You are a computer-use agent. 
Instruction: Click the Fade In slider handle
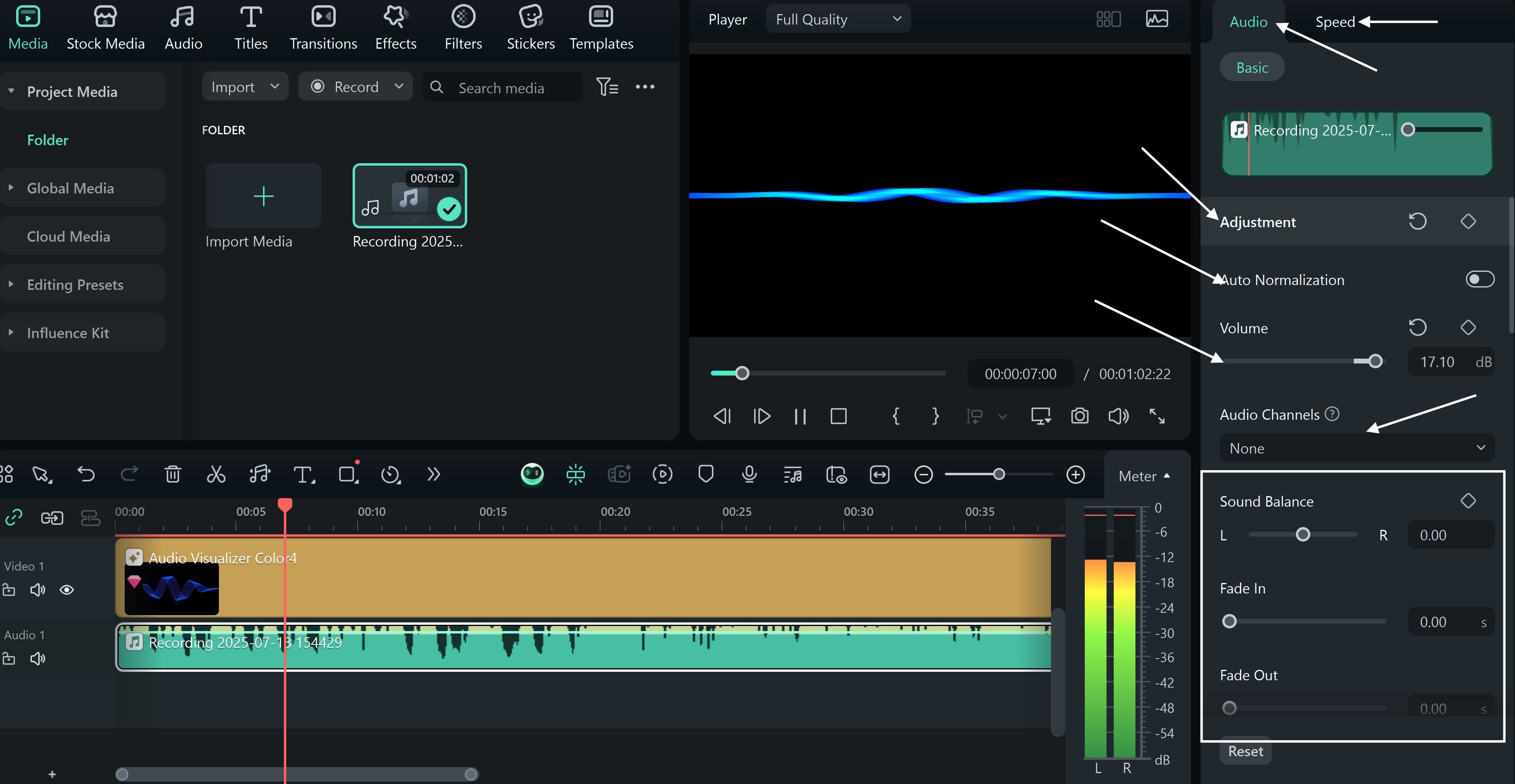coord(1229,622)
